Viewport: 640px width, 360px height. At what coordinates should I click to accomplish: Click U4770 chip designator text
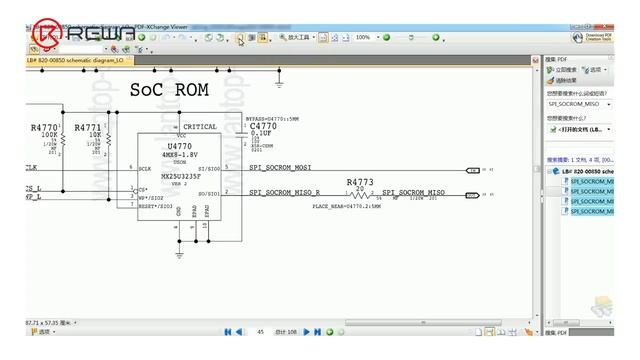point(180,146)
